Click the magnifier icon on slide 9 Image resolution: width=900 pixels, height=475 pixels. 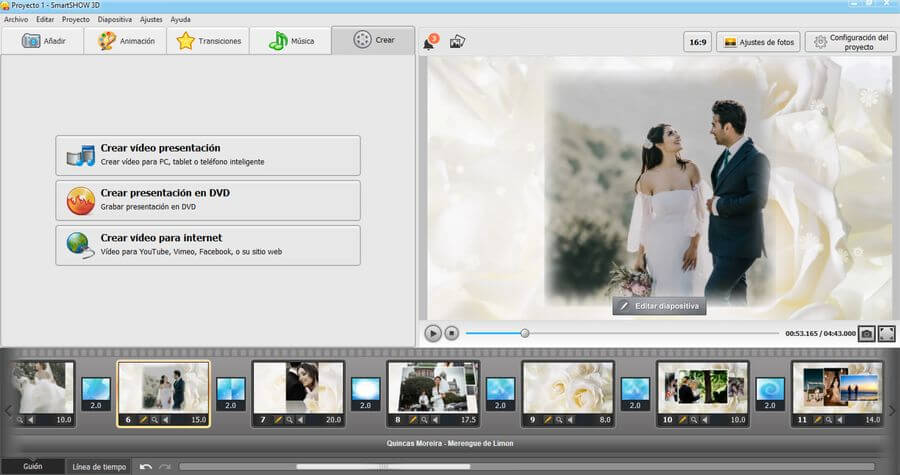[559, 420]
